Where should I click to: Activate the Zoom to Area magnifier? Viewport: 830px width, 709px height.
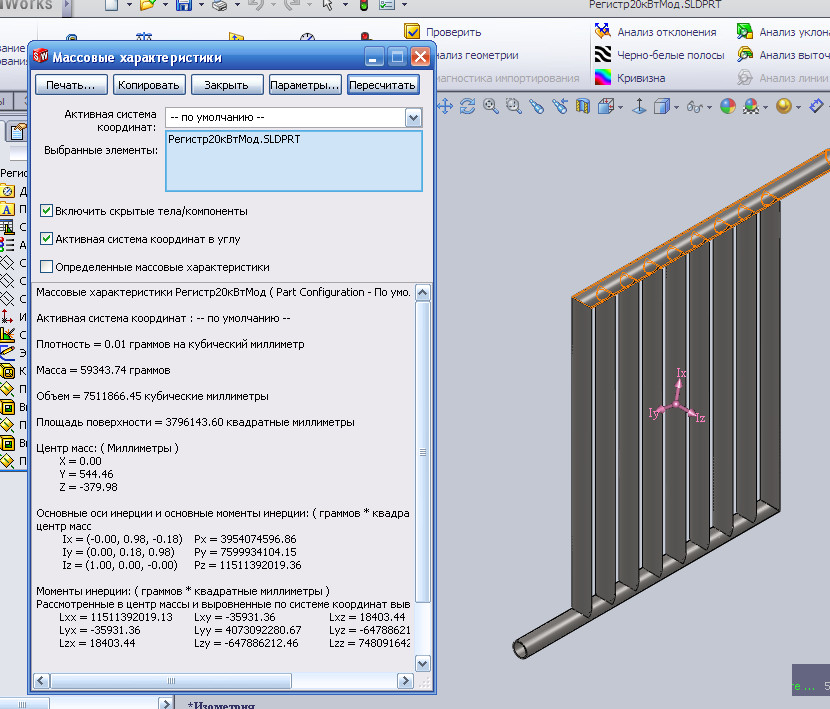[x=511, y=106]
